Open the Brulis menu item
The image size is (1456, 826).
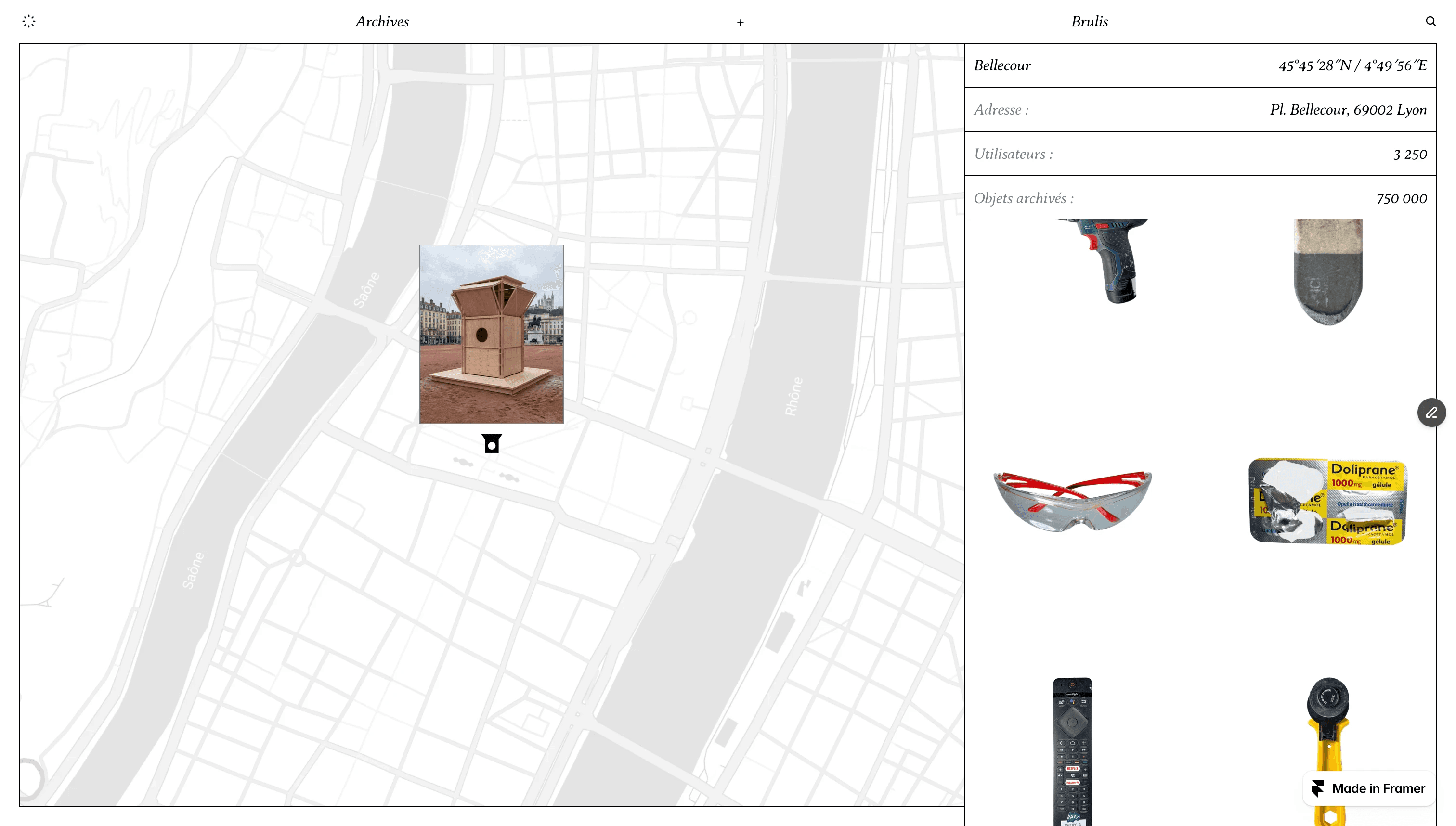pos(1090,22)
